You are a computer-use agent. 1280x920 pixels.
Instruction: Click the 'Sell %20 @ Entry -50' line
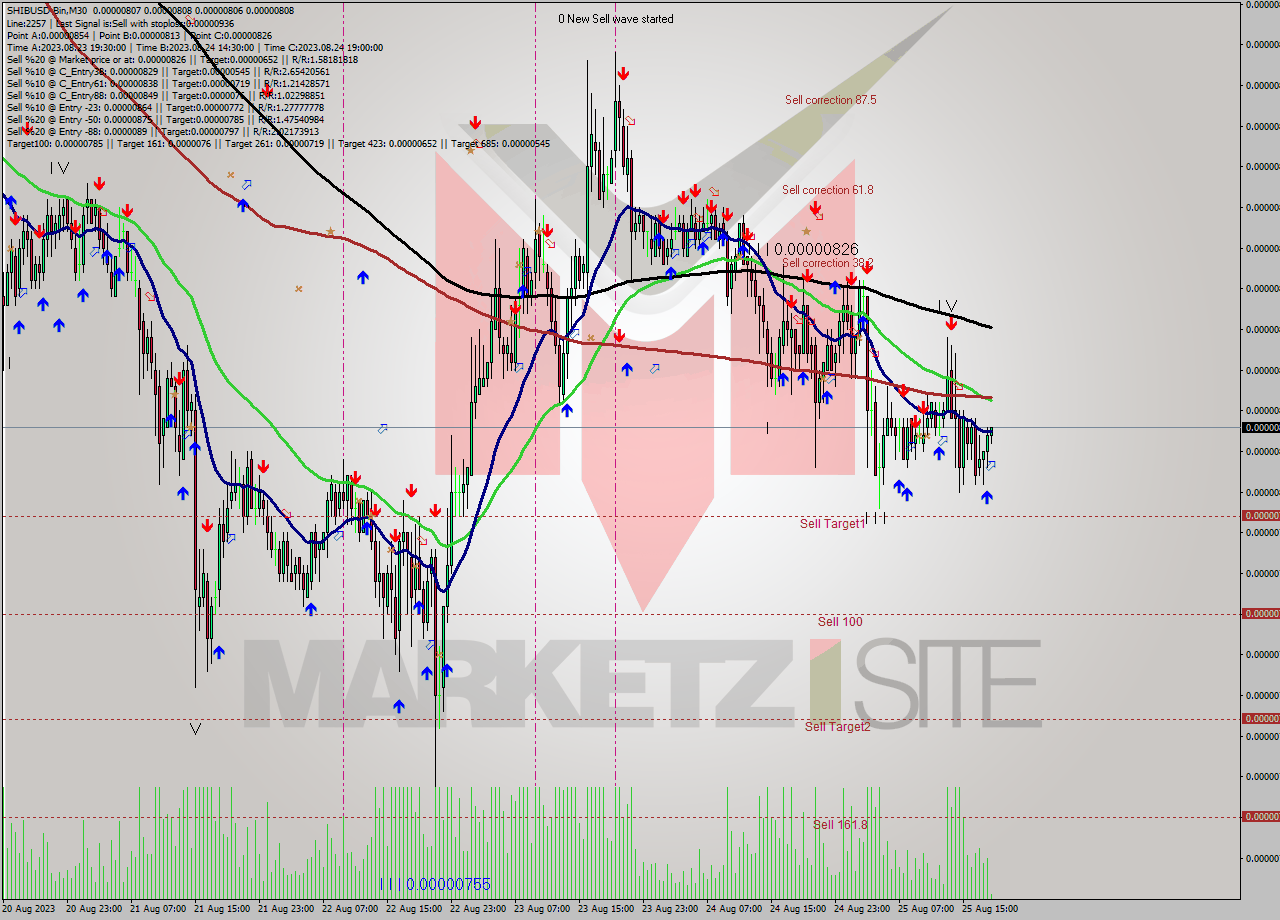(165, 119)
